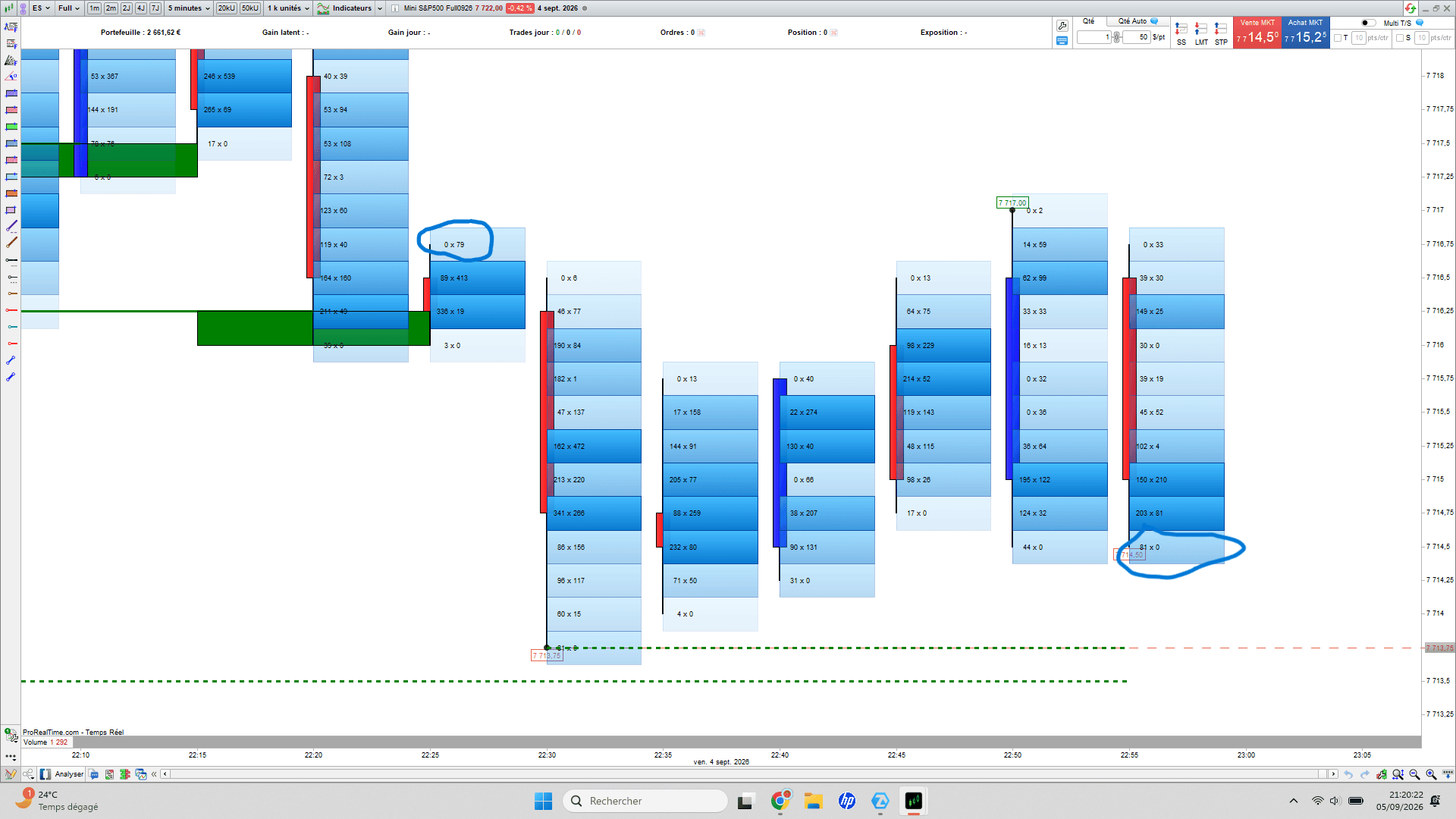Enable the S pts/ctr checkbox
This screenshot has width=1456, height=819.
[1400, 38]
